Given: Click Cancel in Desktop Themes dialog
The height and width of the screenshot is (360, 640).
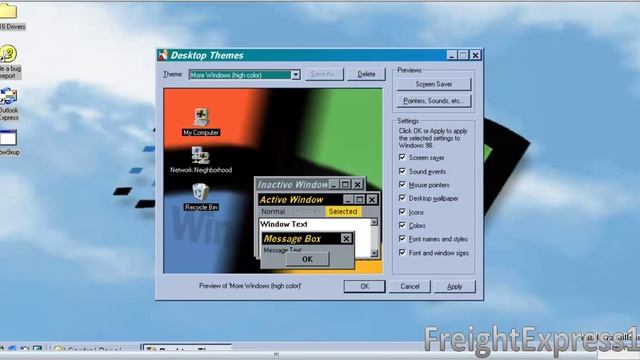Looking at the screenshot, I should [x=410, y=287].
